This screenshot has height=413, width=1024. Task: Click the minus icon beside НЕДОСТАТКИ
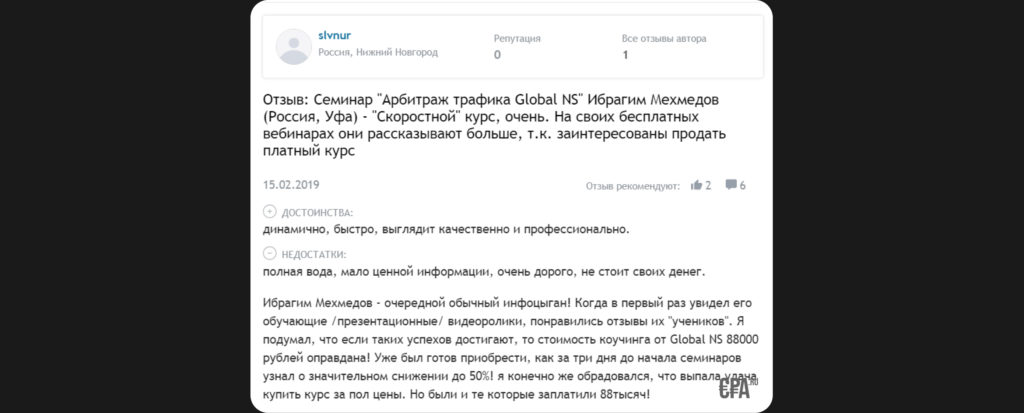coord(270,254)
